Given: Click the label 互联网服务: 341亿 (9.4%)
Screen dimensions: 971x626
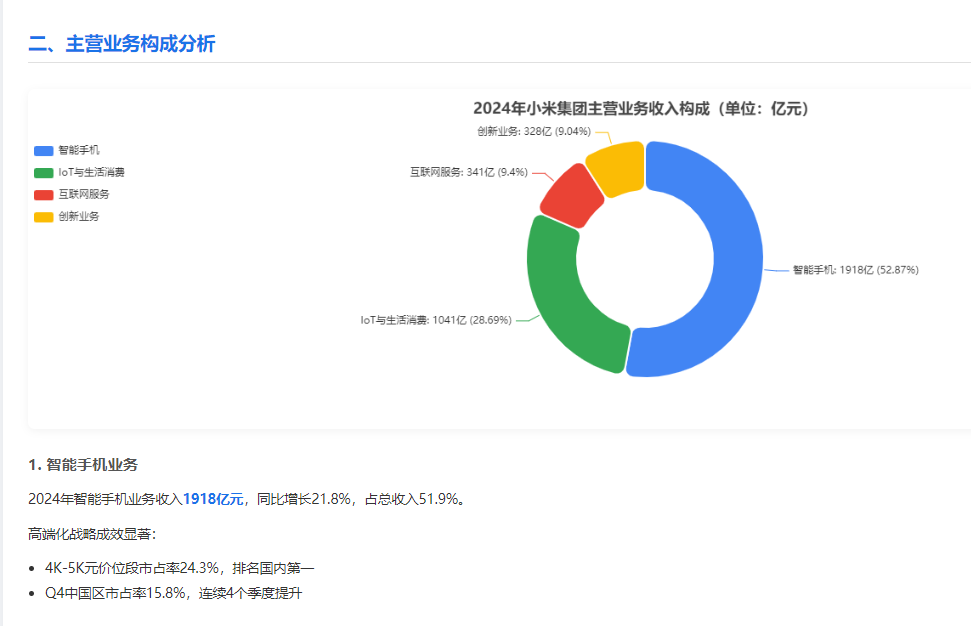Looking at the screenshot, I should [x=469, y=172].
